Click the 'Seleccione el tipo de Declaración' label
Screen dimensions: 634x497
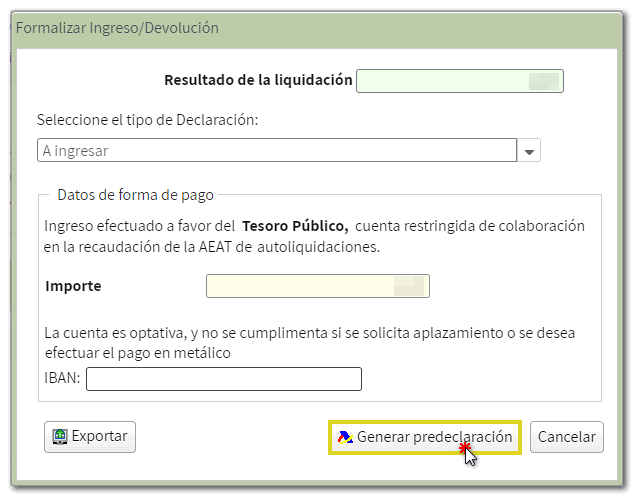click(x=148, y=120)
